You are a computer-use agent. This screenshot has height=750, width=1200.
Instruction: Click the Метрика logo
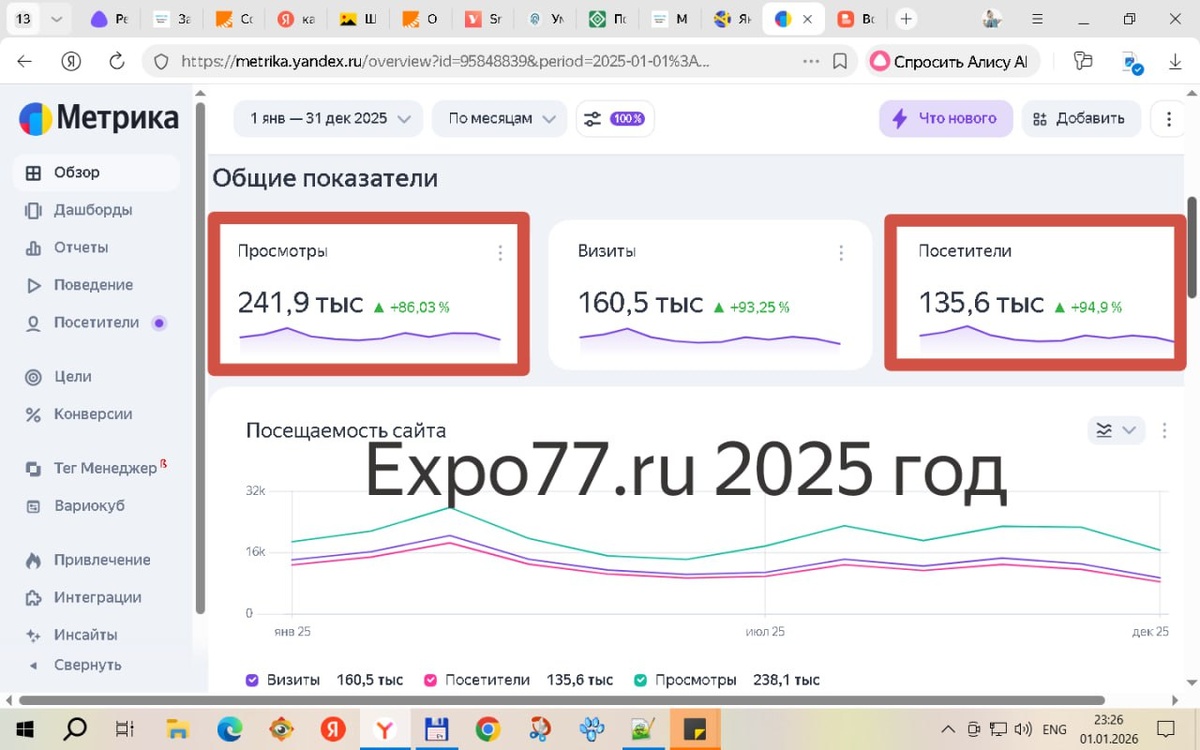(98, 118)
